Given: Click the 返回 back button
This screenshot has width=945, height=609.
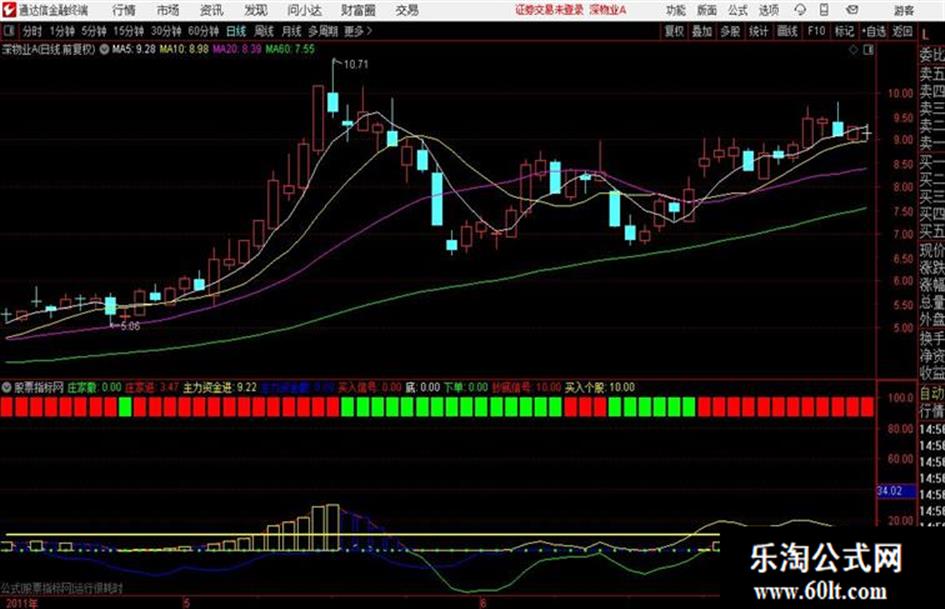Looking at the screenshot, I should tap(902, 31).
